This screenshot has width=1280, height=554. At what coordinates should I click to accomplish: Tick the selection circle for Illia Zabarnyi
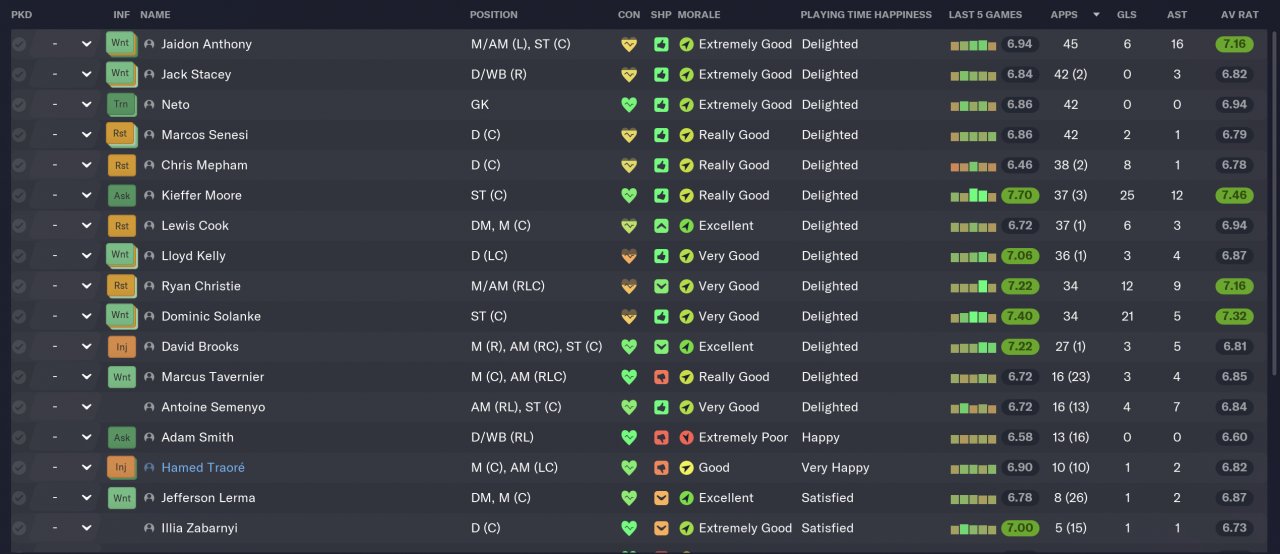click(19, 528)
